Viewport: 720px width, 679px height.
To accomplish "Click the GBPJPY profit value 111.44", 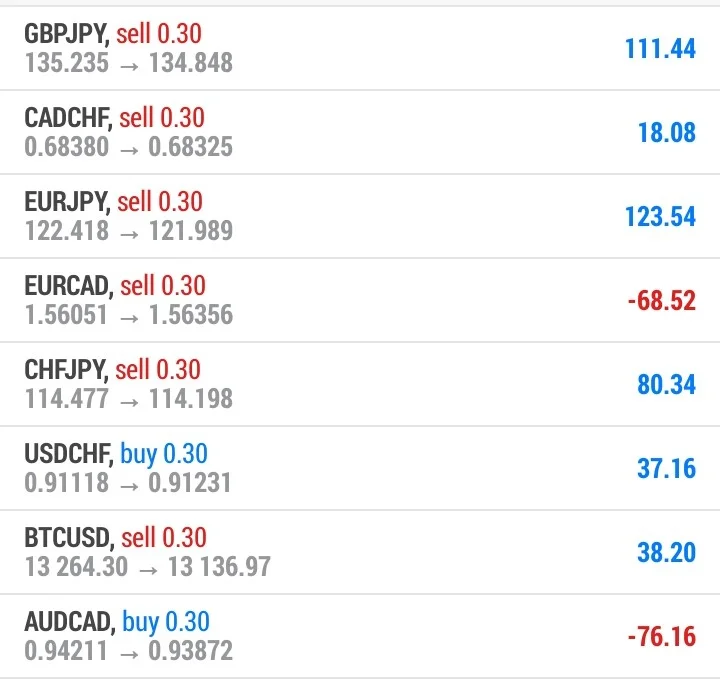I will point(660,49).
